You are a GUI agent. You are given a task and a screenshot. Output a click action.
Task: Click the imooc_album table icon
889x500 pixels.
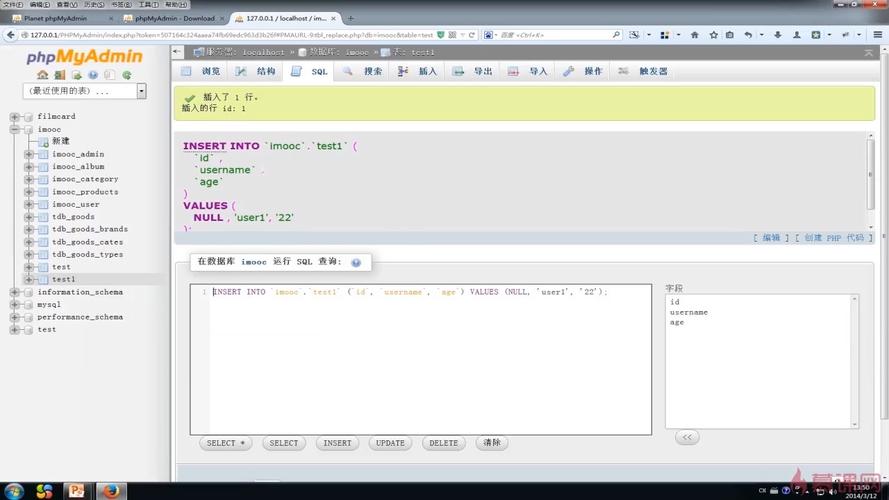(x=43, y=167)
